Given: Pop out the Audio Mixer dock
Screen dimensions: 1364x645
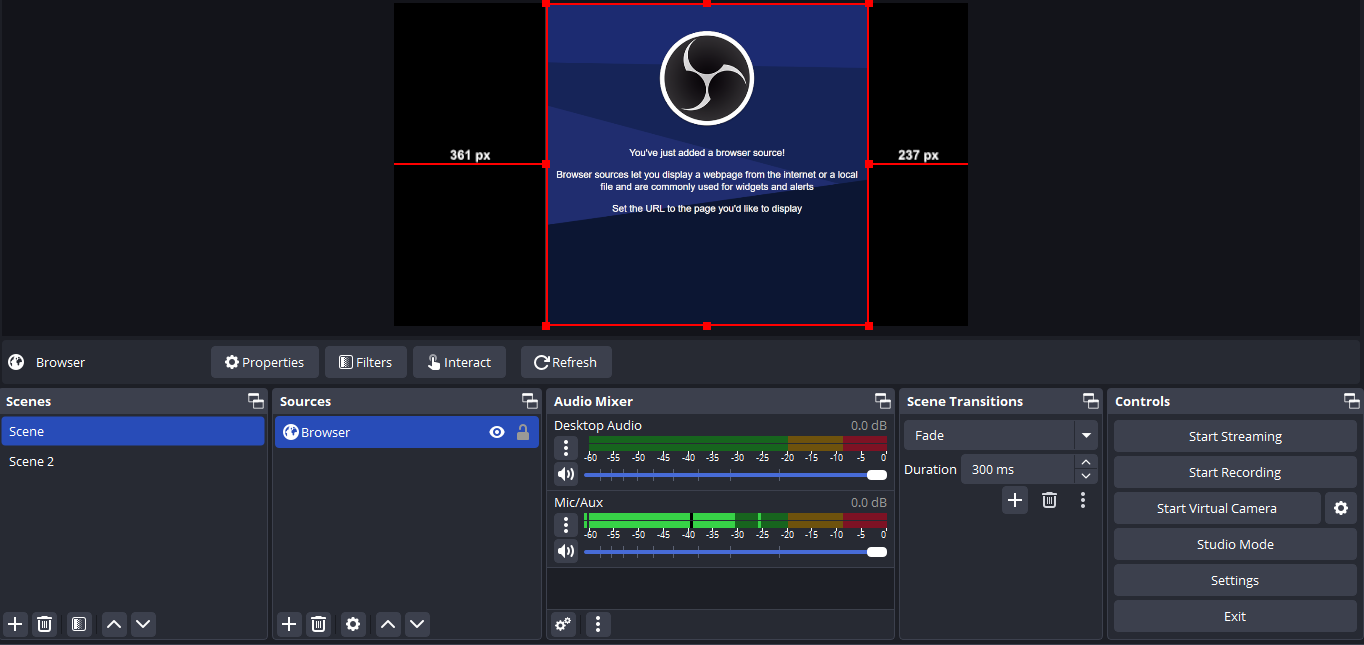Looking at the screenshot, I should point(882,401).
